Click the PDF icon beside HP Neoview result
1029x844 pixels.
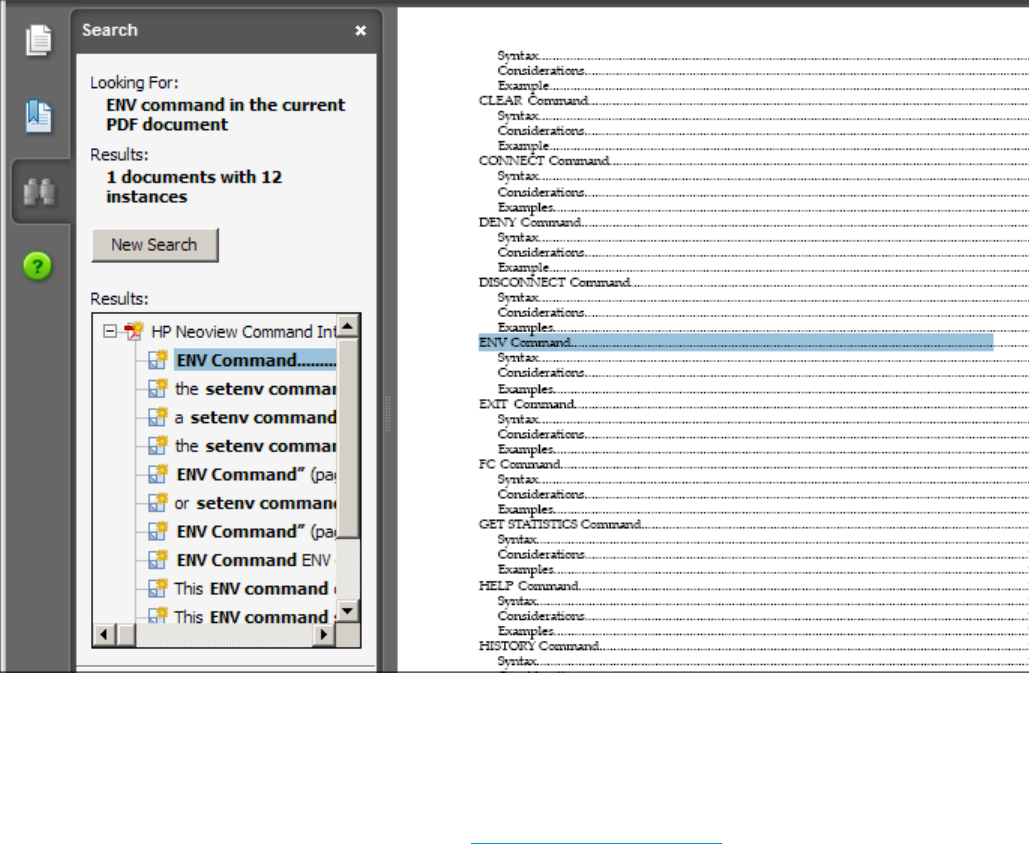click(x=135, y=331)
